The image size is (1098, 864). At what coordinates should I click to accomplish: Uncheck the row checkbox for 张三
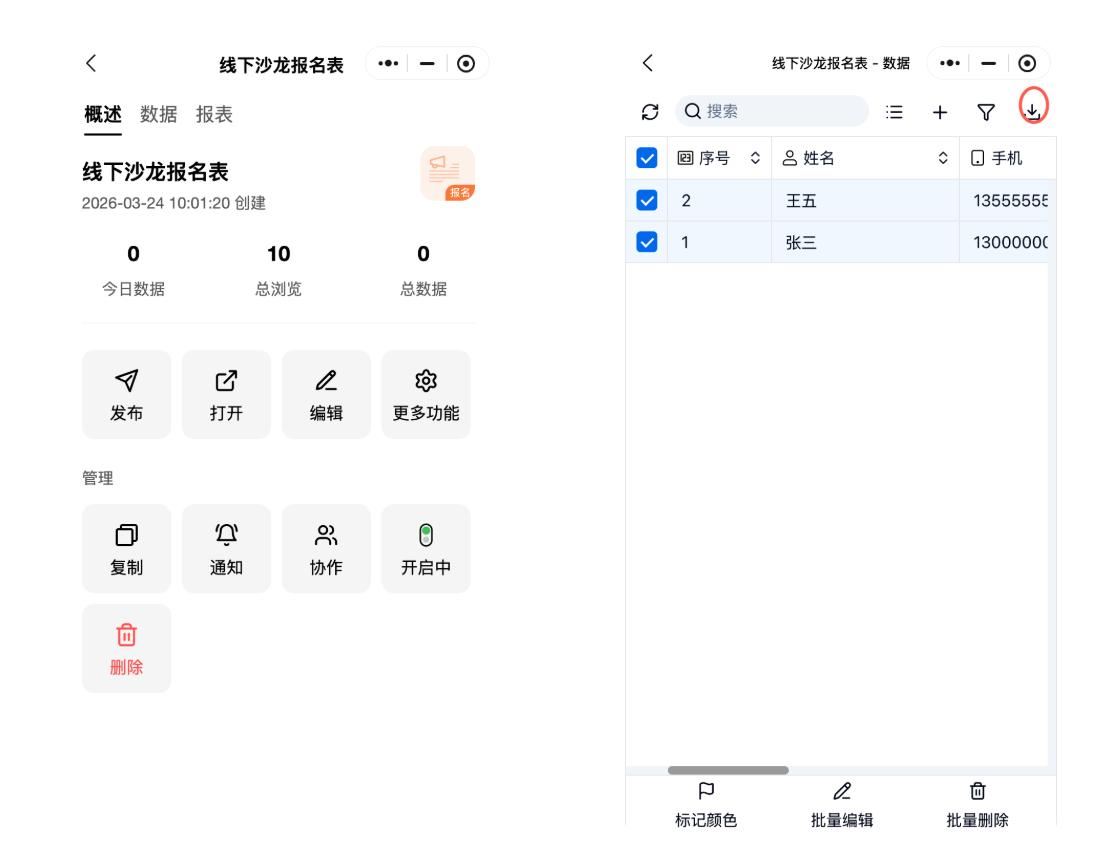click(647, 242)
